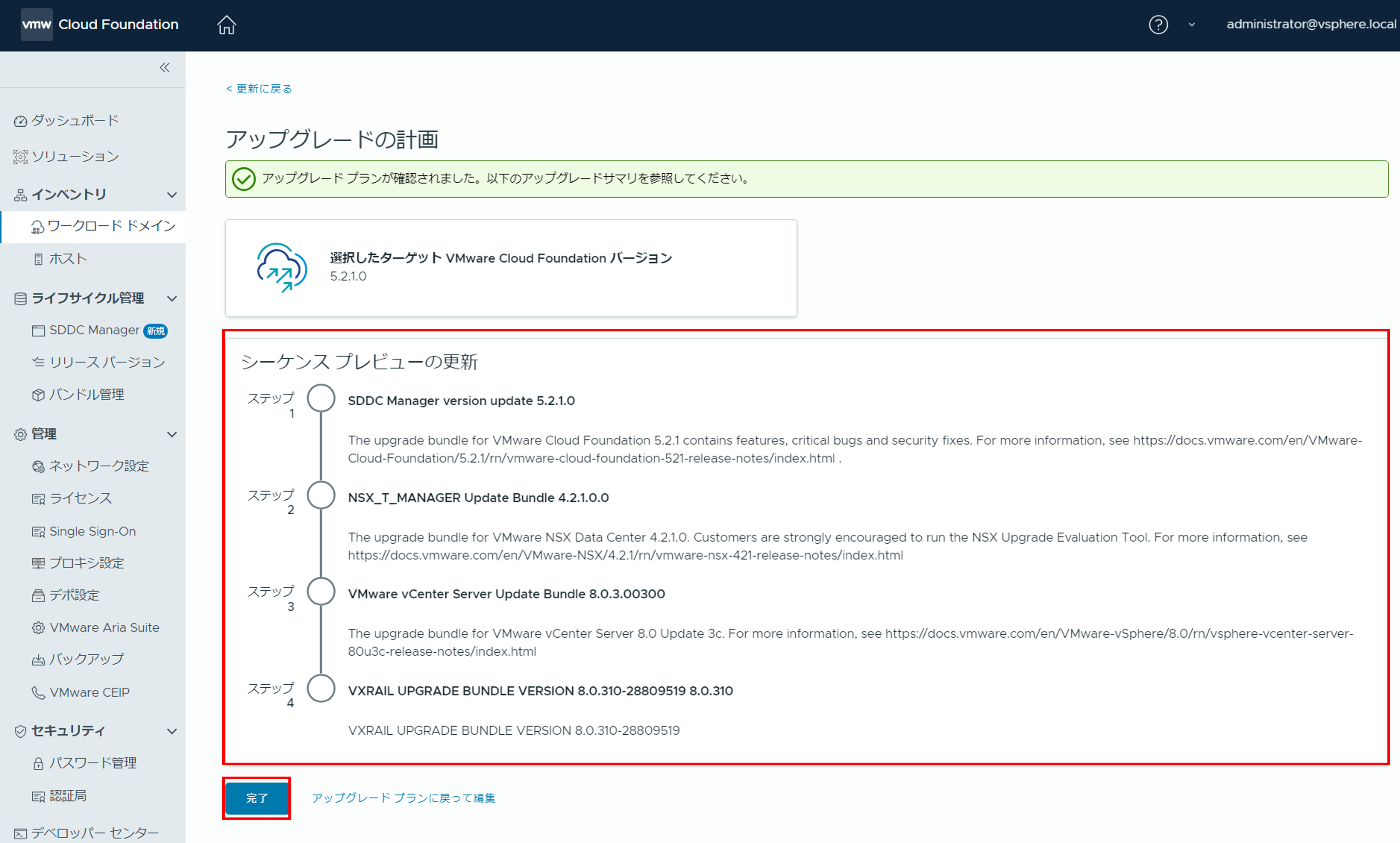Click the success banner check icon
The image size is (1400, 843).
tap(243, 179)
